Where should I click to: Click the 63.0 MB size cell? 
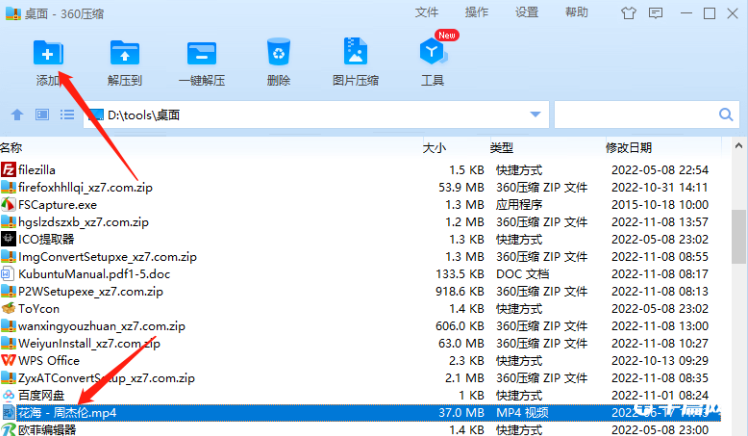coord(461,343)
